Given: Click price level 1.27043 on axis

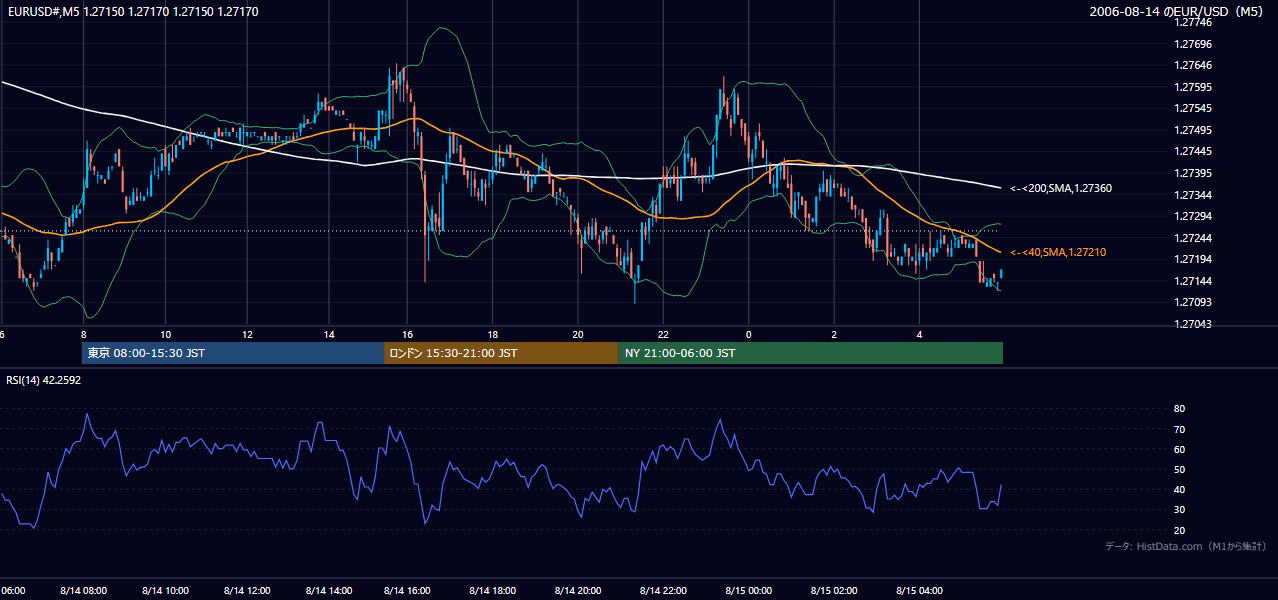Looking at the screenshot, I should 1193,324.
